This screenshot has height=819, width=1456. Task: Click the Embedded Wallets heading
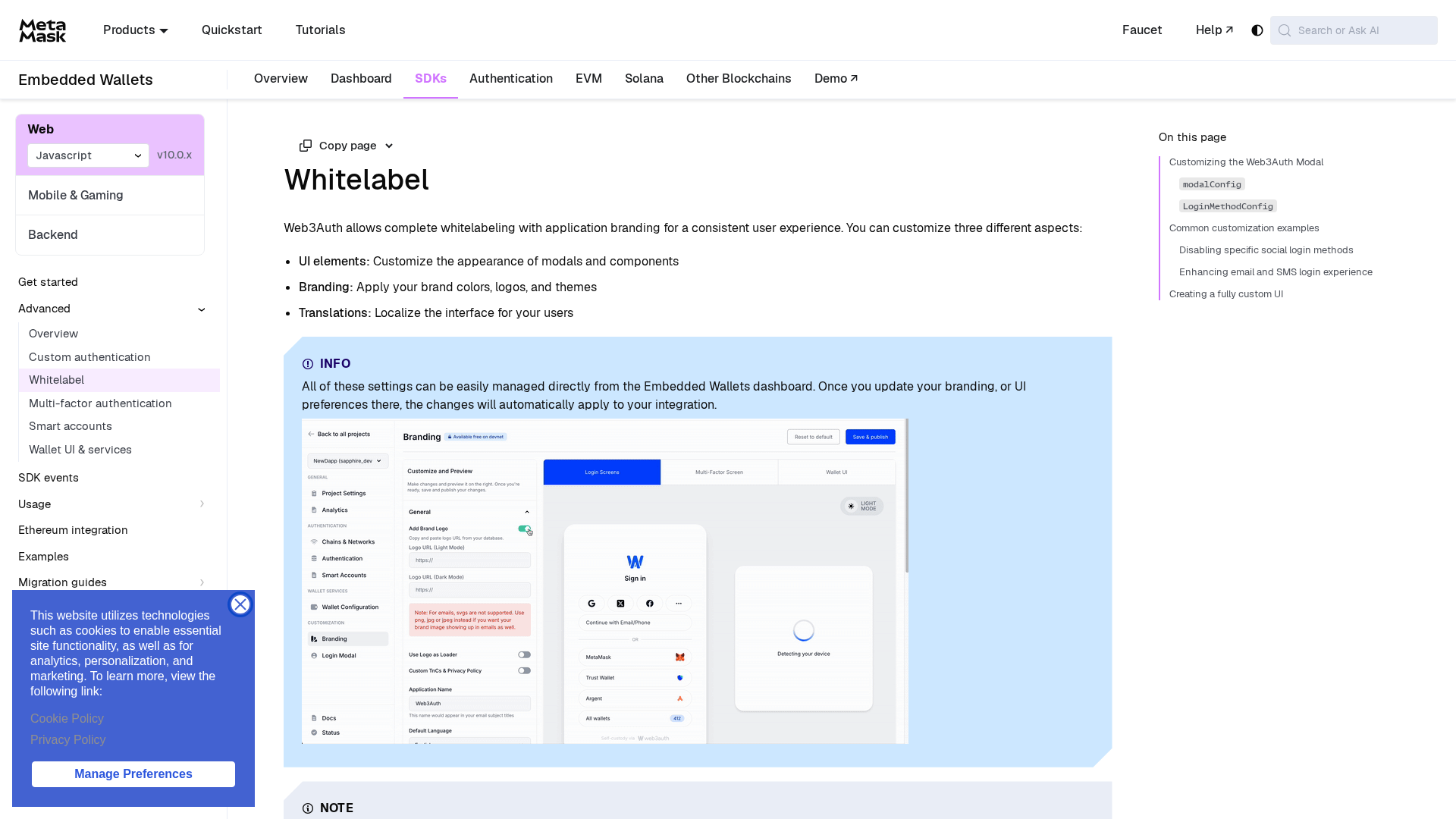(x=86, y=80)
